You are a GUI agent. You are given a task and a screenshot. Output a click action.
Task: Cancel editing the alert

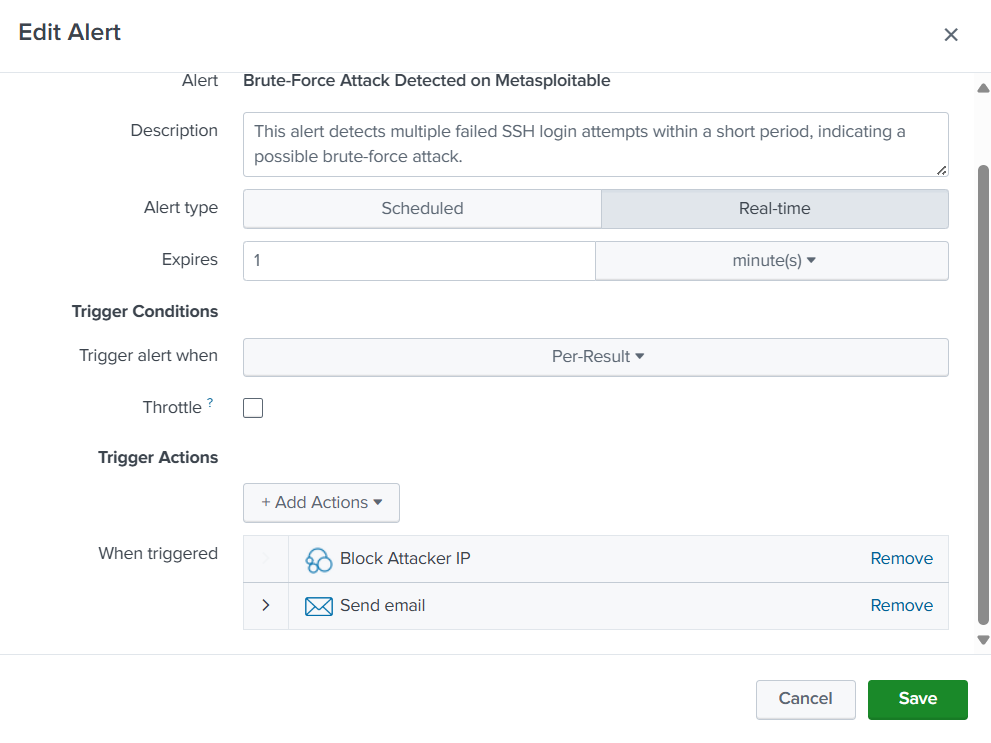805,699
